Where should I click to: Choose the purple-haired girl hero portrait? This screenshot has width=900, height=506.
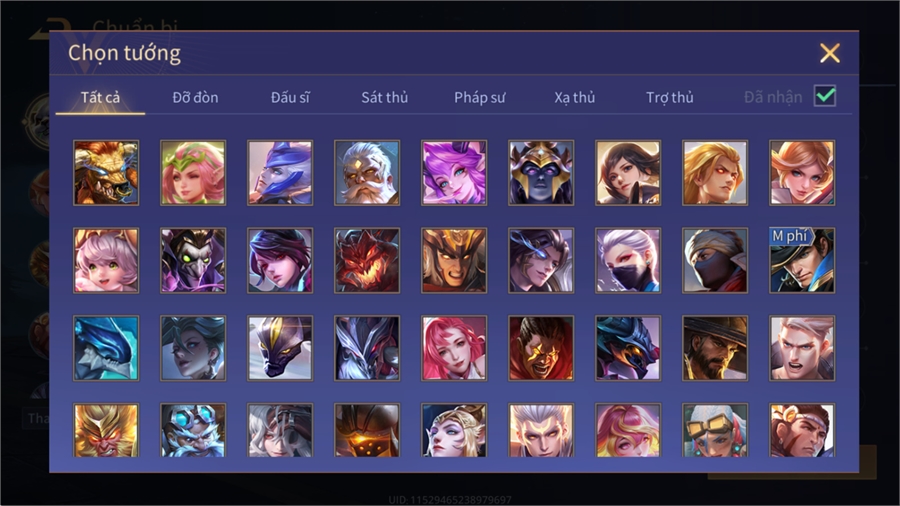pyautogui.click(x=454, y=173)
